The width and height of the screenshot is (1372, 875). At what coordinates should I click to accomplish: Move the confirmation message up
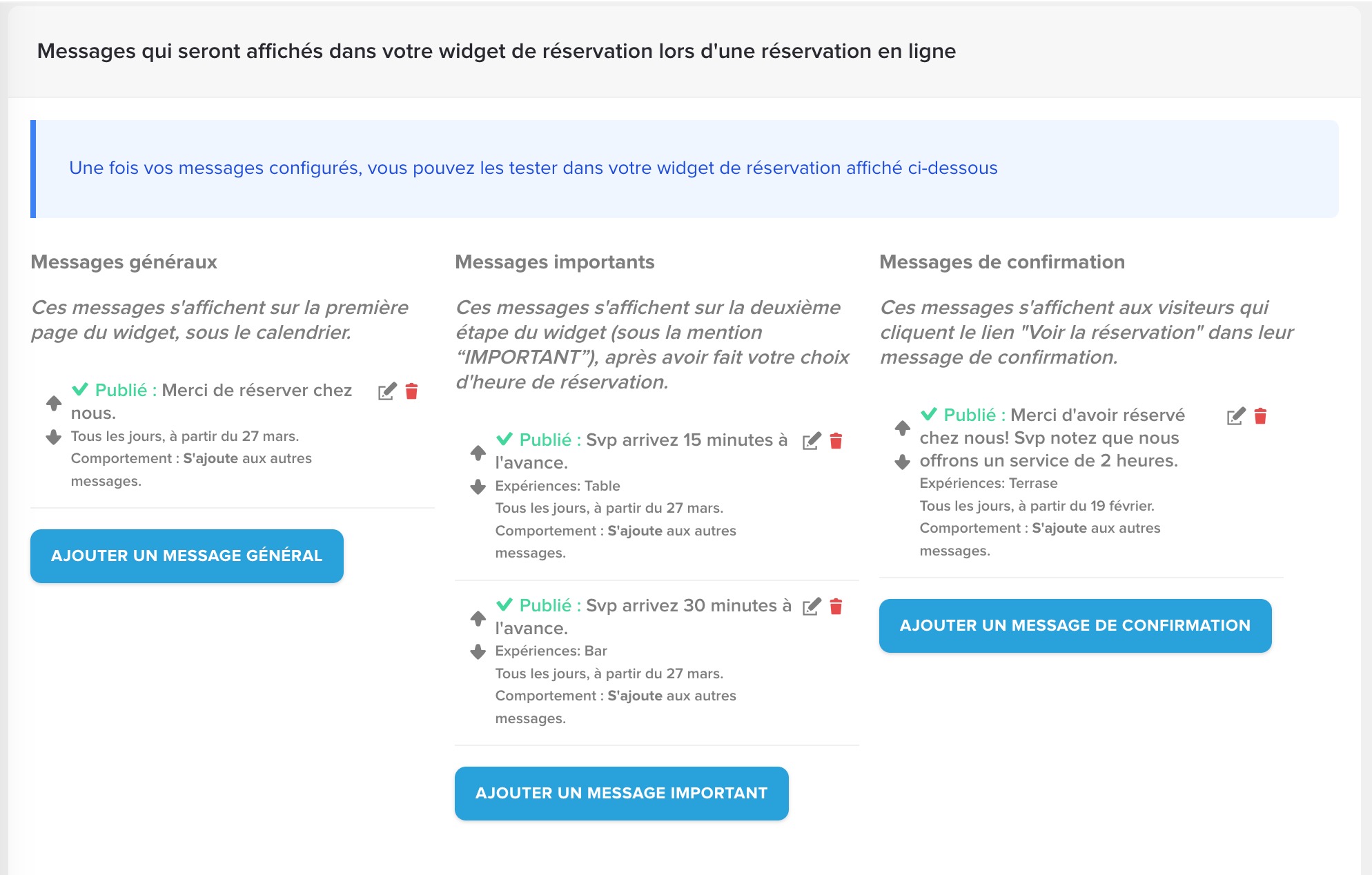(x=903, y=427)
